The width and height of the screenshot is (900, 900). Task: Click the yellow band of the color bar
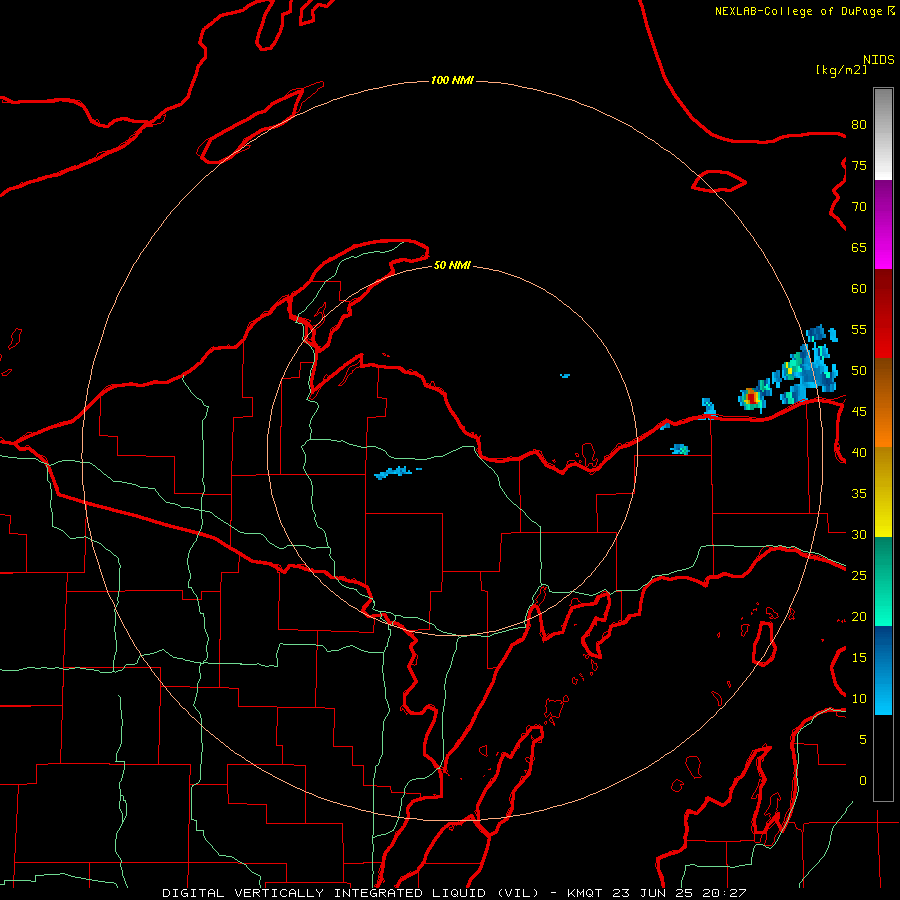[x=883, y=492]
